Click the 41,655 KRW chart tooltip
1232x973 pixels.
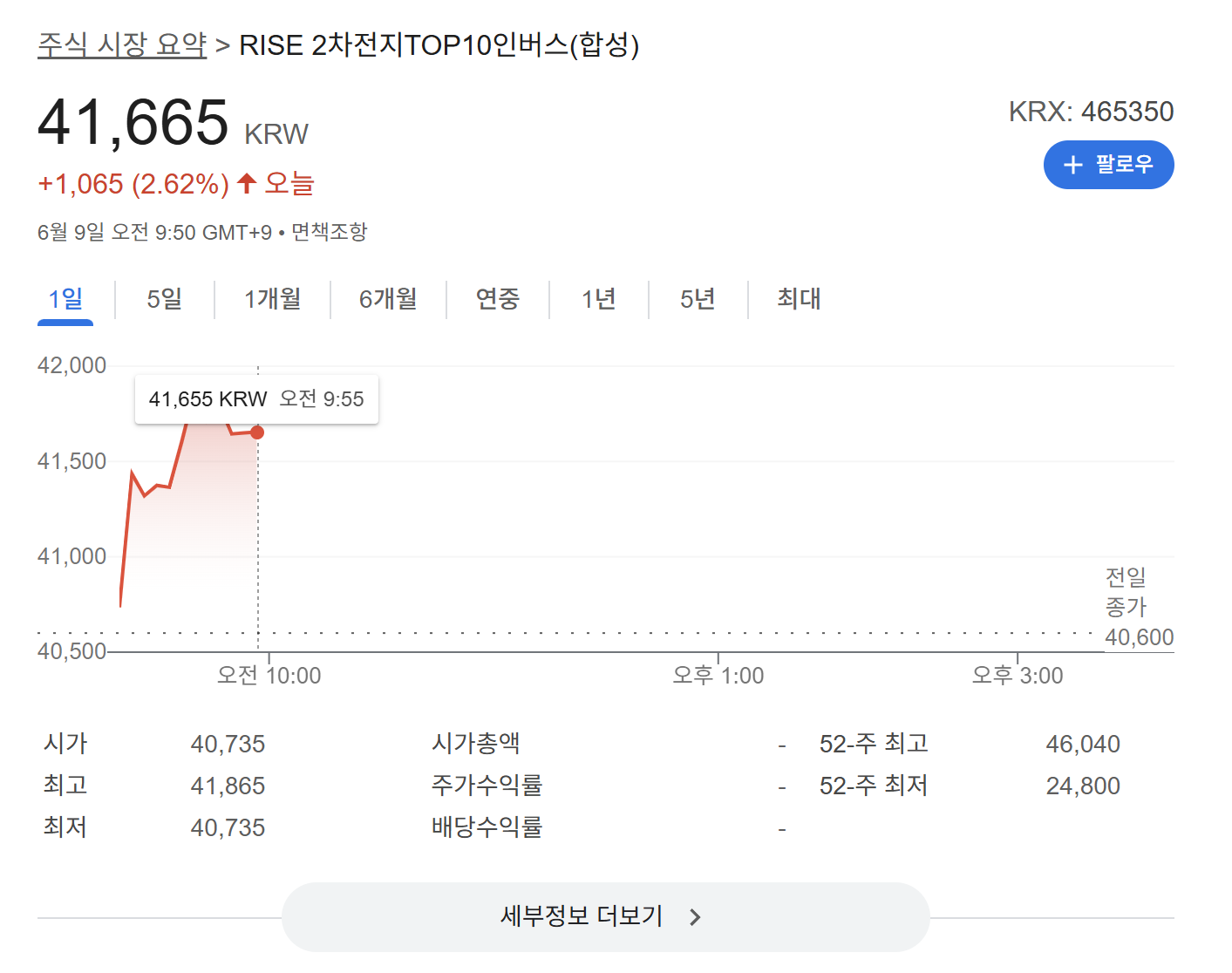point(256,399)
